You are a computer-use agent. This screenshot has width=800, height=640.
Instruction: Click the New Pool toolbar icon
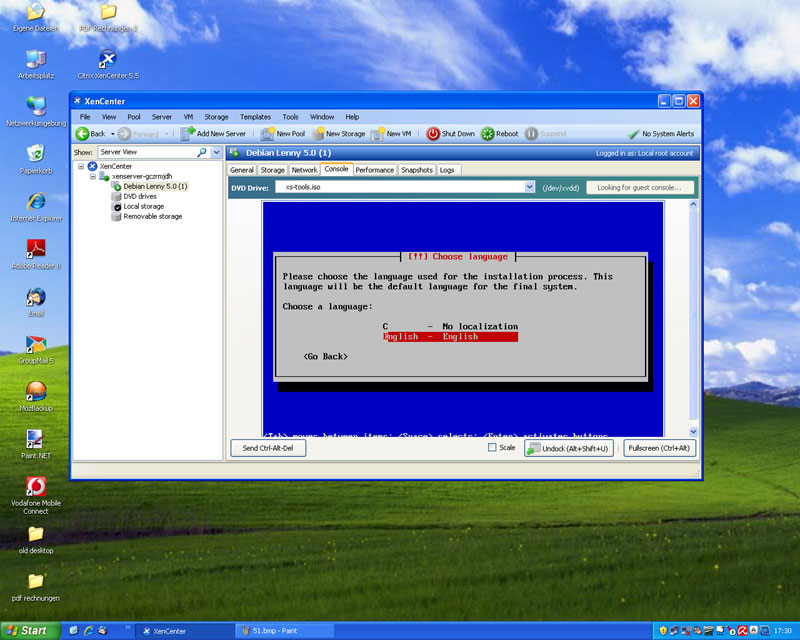(267, 134)
